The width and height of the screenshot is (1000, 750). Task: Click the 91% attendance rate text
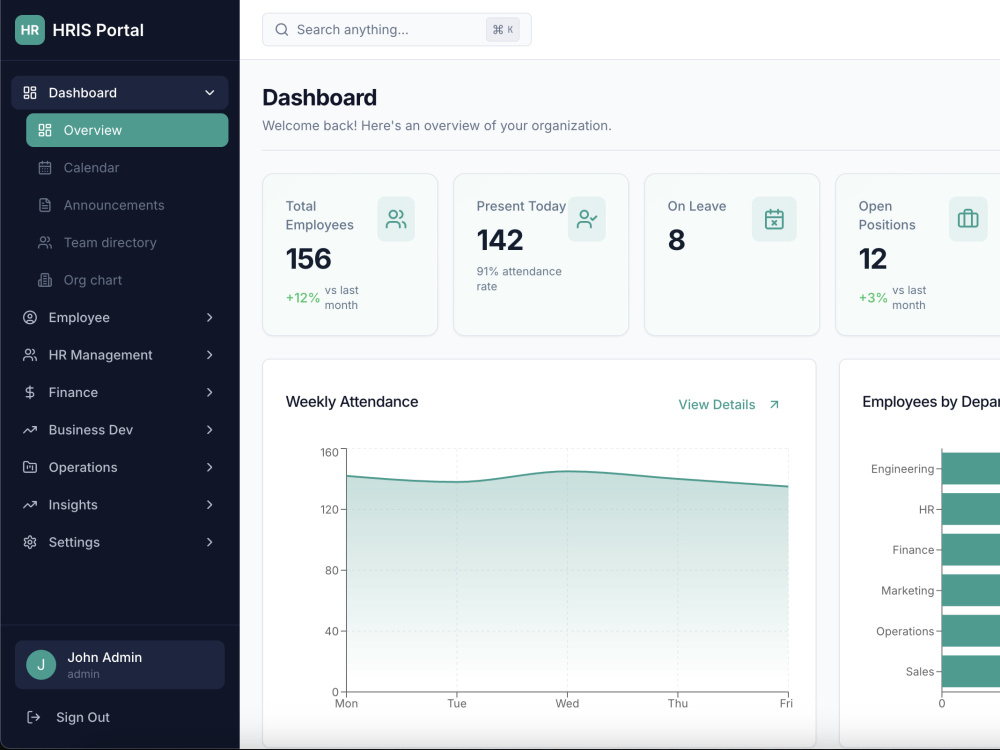519,279
